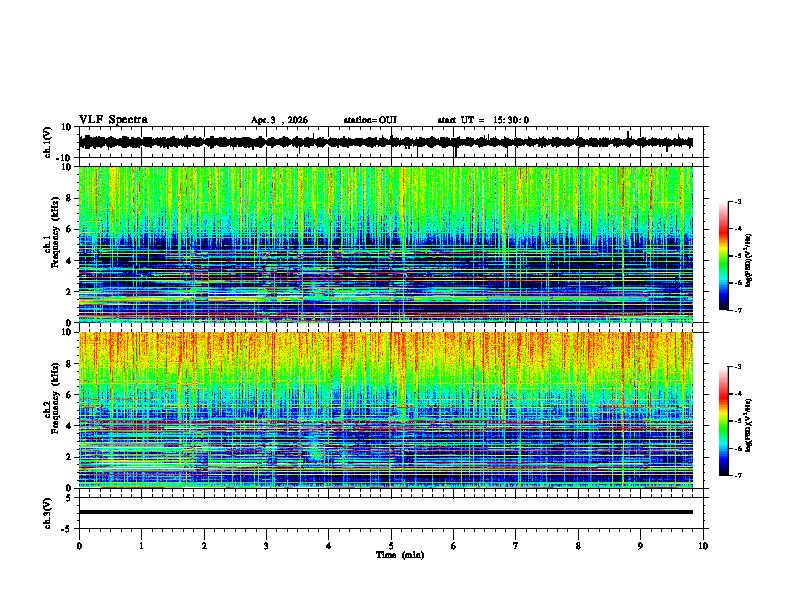Select the ch.2 "Frequency (kHz)" axis label
792x612 pixels.
coord(55,398)
